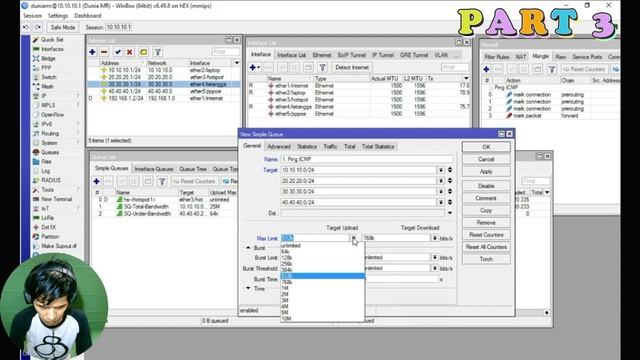This screenshot has height=360, width=640.
Task: Open Partition in the sidebar
Action: [50, 237]
